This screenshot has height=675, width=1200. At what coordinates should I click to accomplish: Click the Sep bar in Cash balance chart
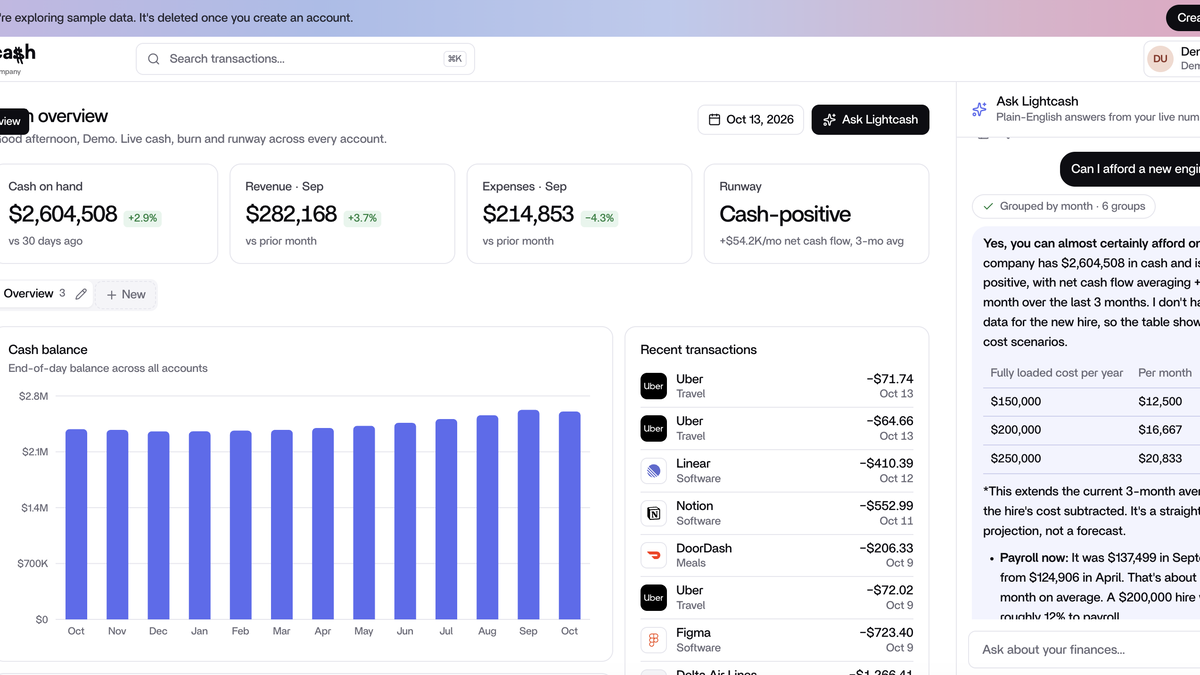pyautogui.click(x=528, y=514)
